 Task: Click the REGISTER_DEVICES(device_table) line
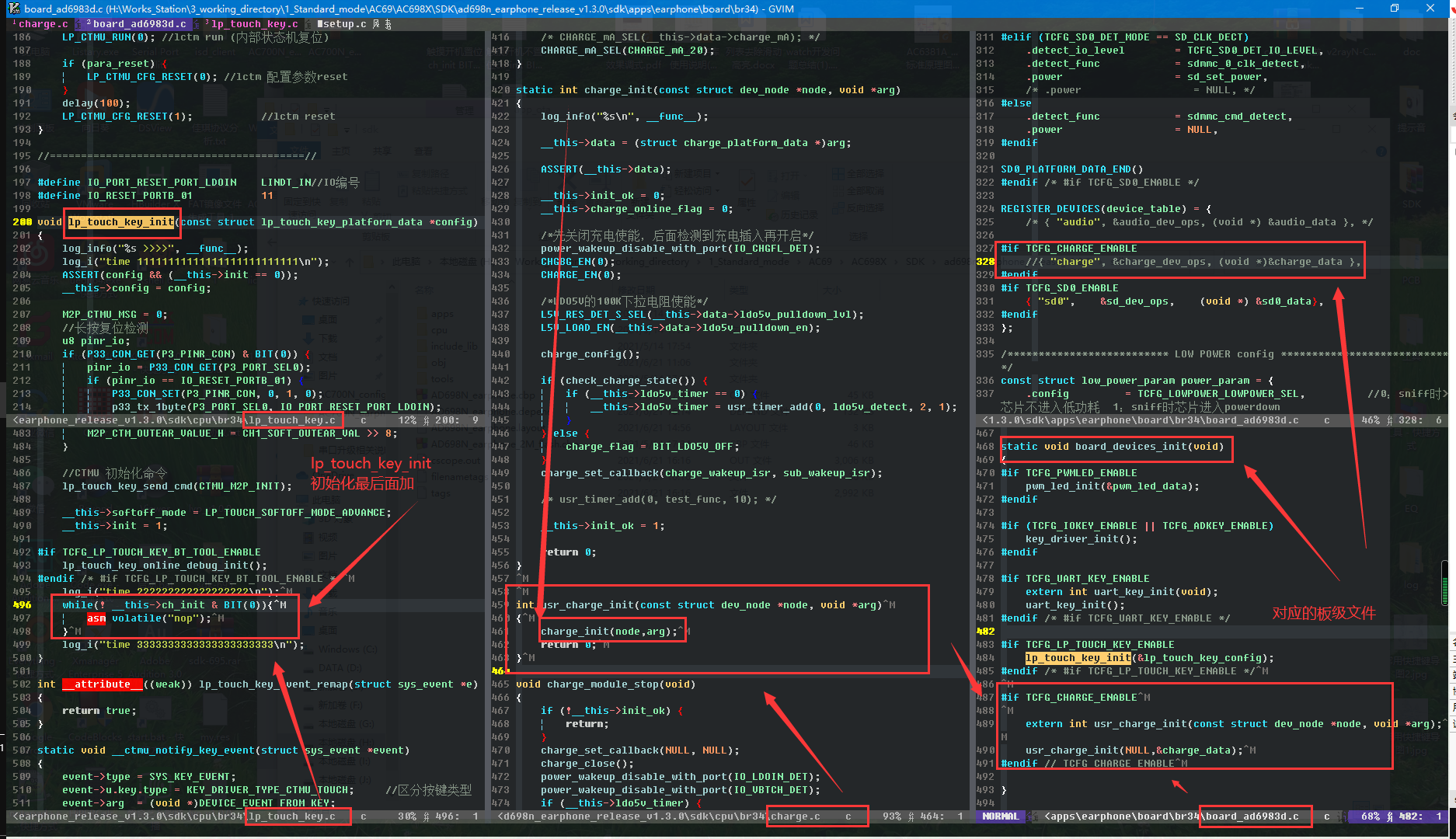1106,209
